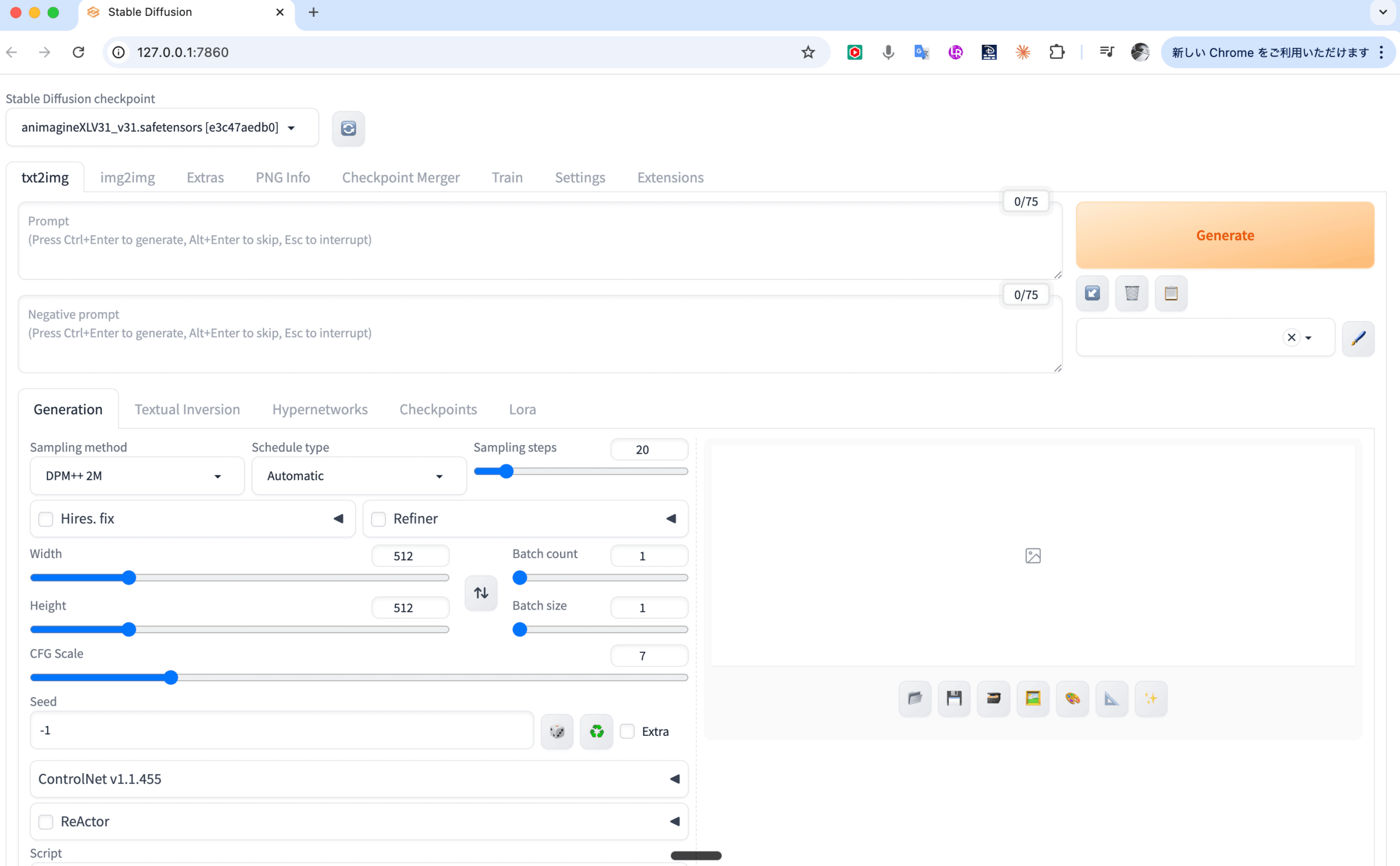Open the images output folder icon
Image resolution: width=1400 pixels, height=866 pixels.
coord(915,698)
